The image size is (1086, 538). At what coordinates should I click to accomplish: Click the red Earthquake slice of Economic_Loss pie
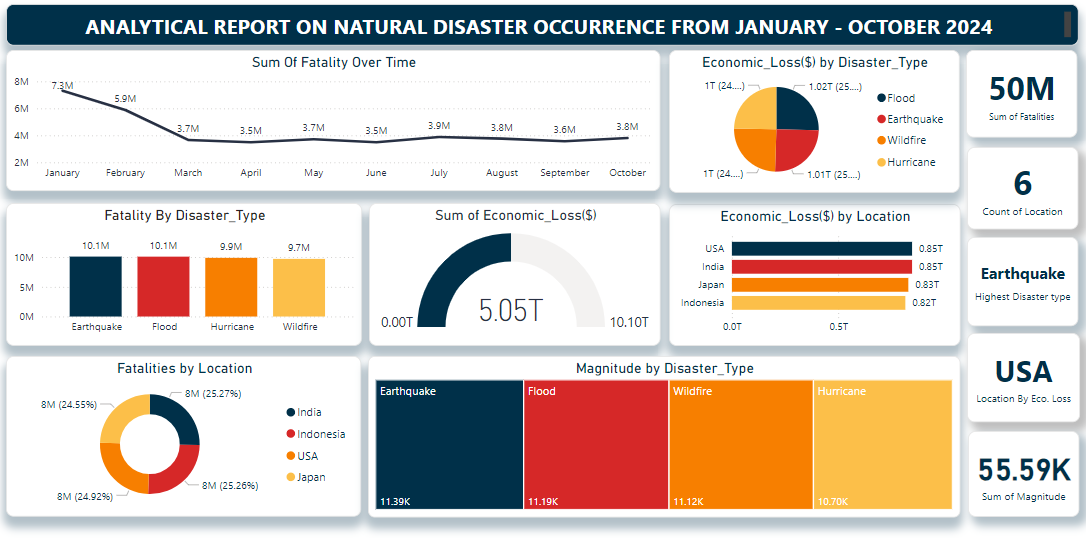[794, 148]
